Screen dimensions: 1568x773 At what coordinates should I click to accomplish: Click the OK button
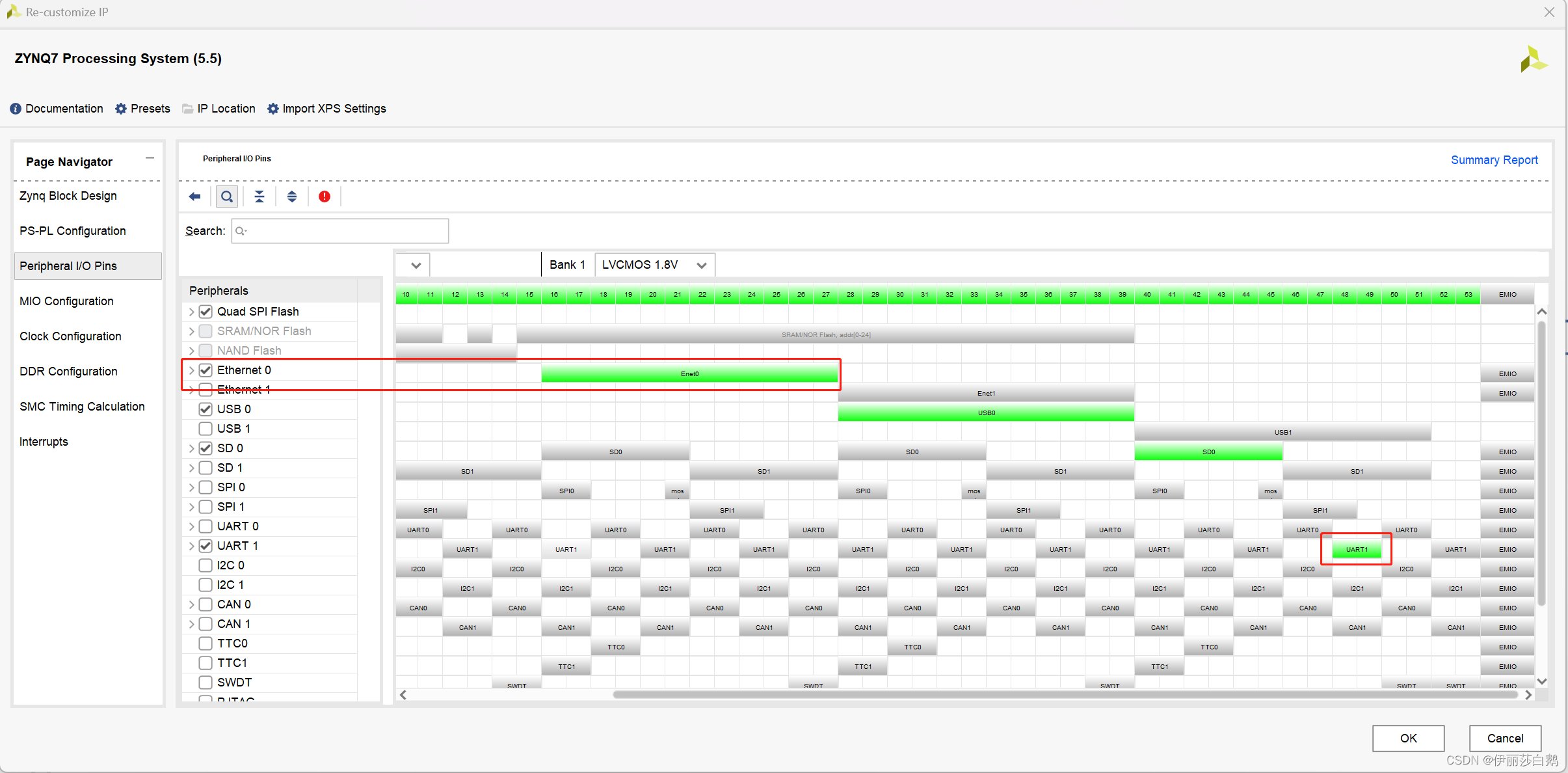1409,738
